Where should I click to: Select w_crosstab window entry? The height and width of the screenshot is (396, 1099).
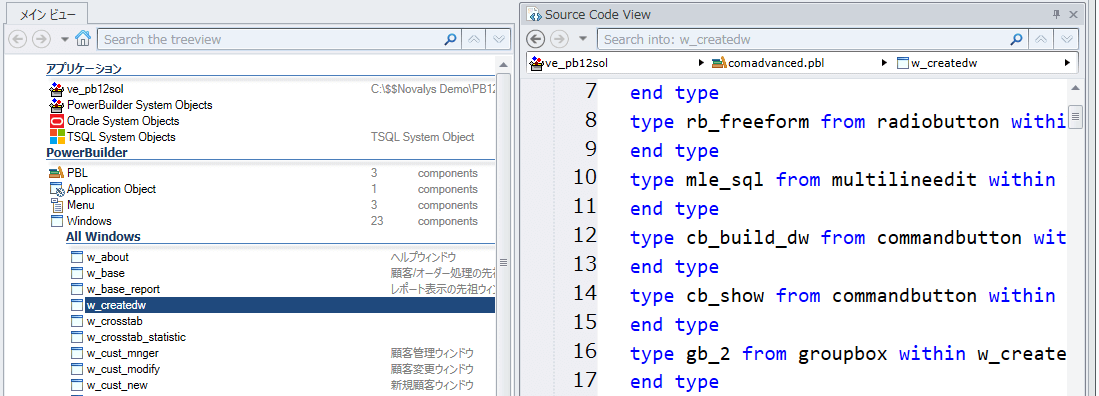coord(114,321)
